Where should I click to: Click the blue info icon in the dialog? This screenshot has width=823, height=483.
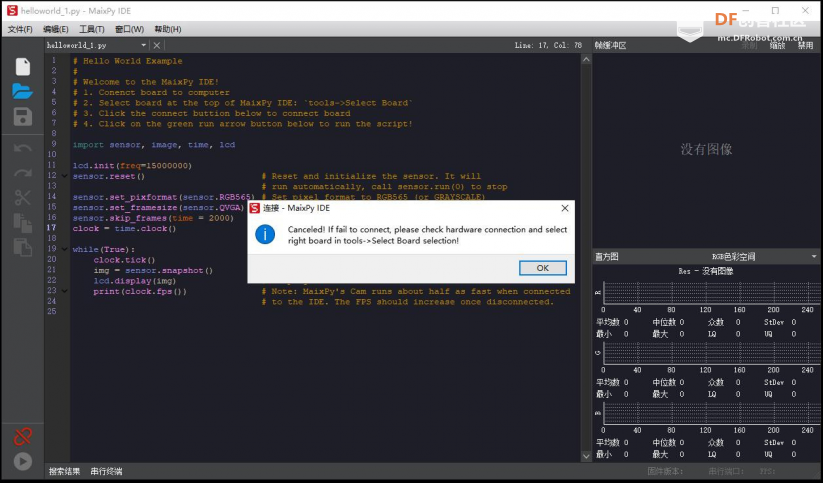click(x=265, y=235)
